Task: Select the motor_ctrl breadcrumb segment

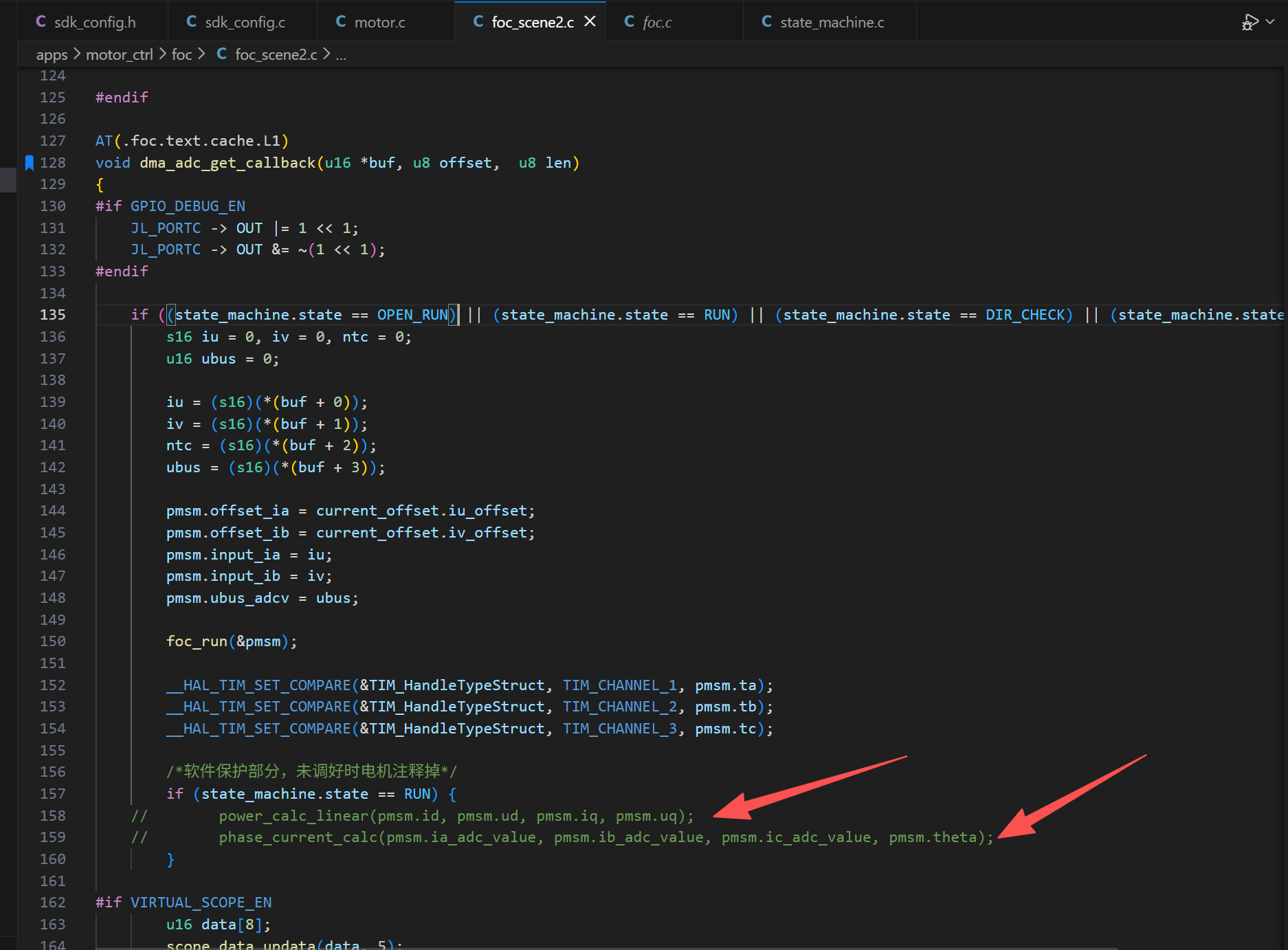Action: 119,55
